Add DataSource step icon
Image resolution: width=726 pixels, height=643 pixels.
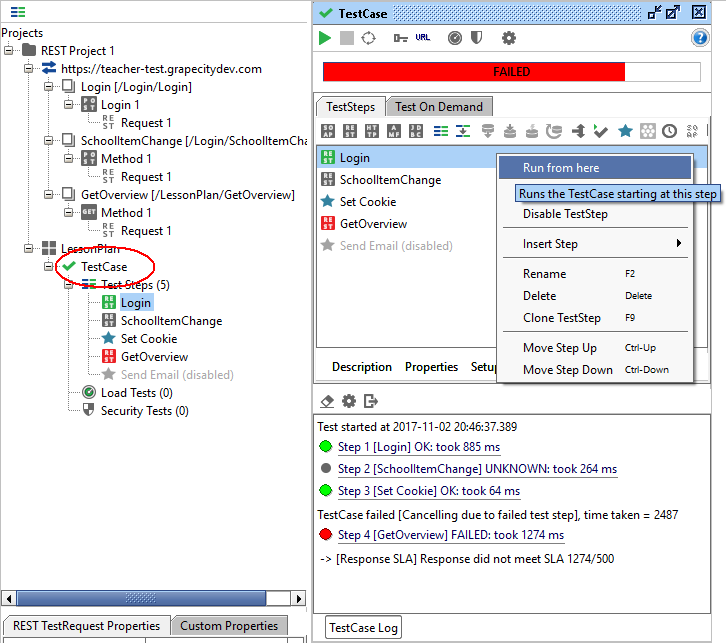pyautogui.click(x=488, y=131)
